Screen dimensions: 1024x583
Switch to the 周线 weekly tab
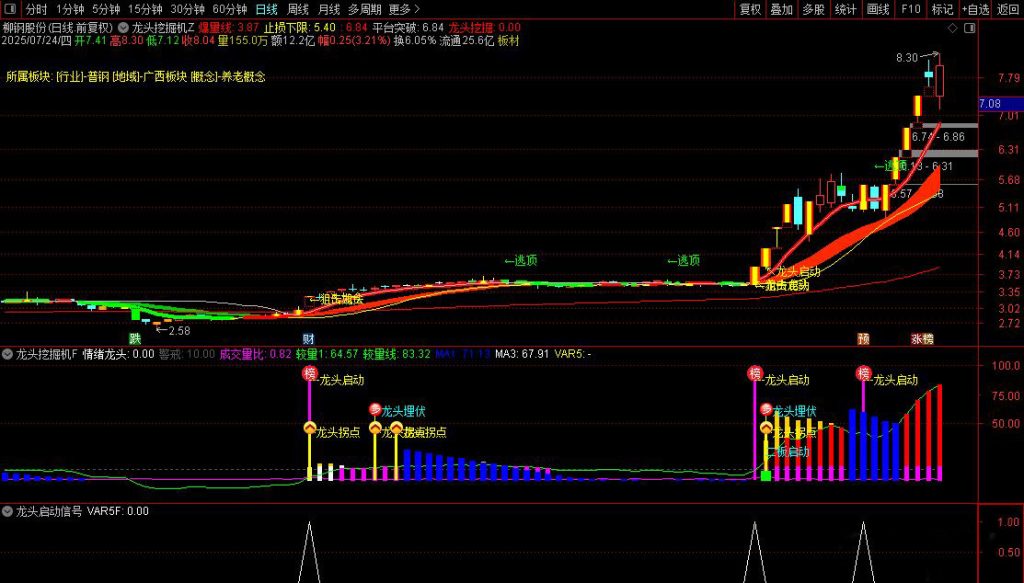298,10
